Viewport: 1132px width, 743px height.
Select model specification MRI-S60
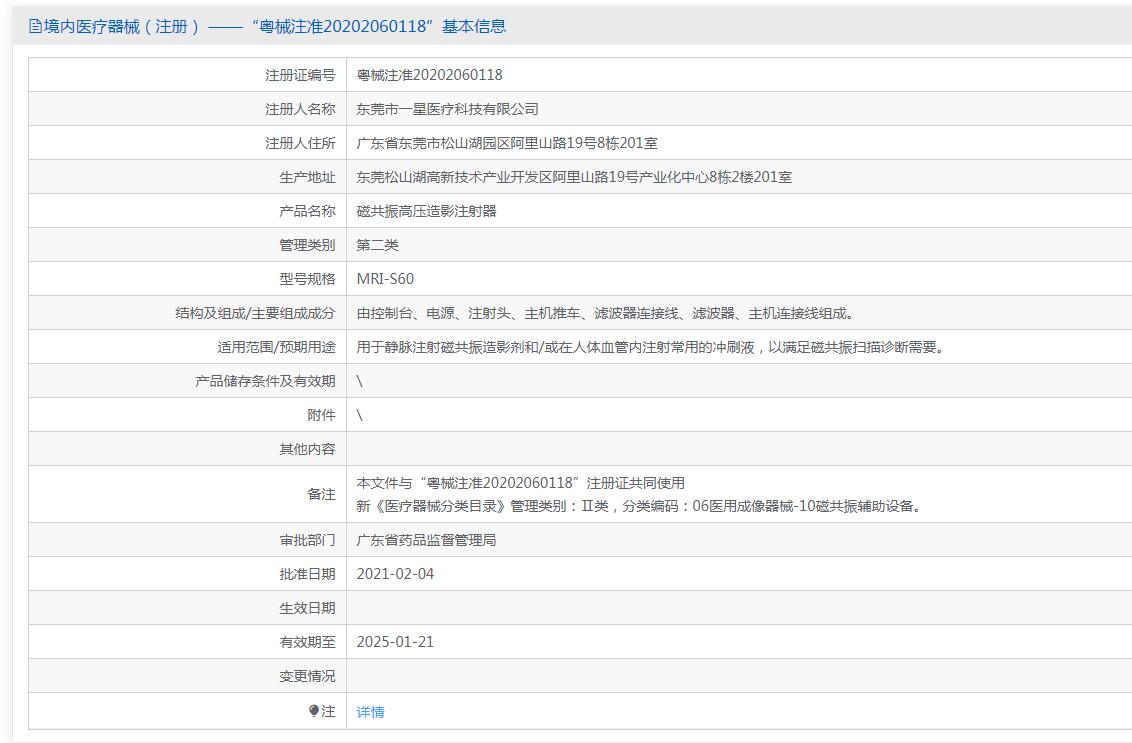pos(386,279)
